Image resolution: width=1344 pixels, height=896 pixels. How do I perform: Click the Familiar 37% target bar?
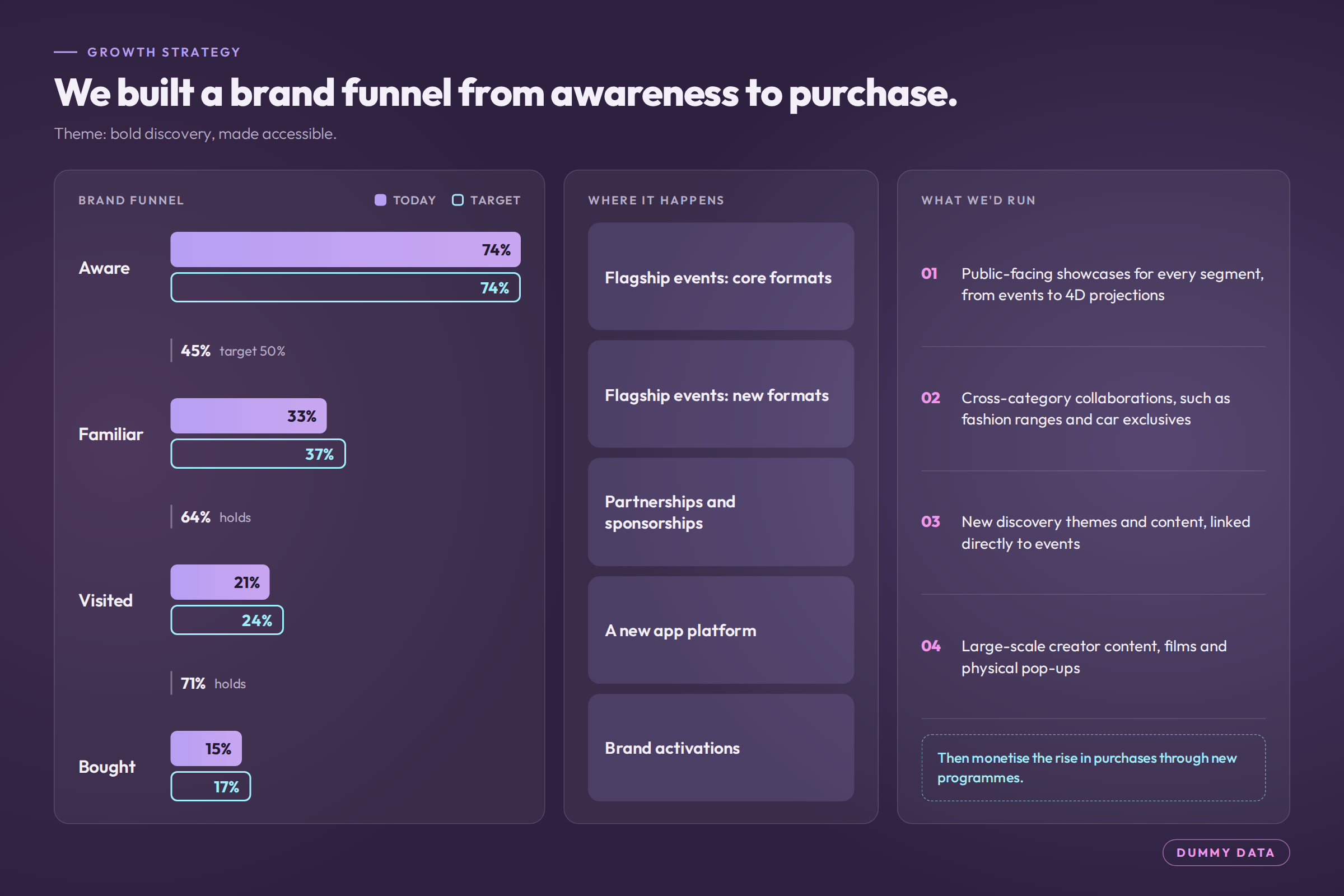[x=258, y=454]
